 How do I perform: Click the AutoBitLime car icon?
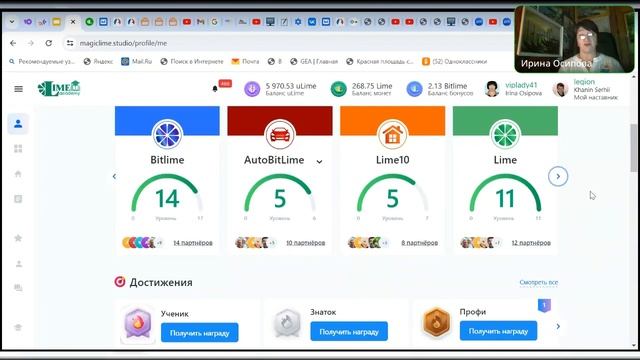[280, 134]
